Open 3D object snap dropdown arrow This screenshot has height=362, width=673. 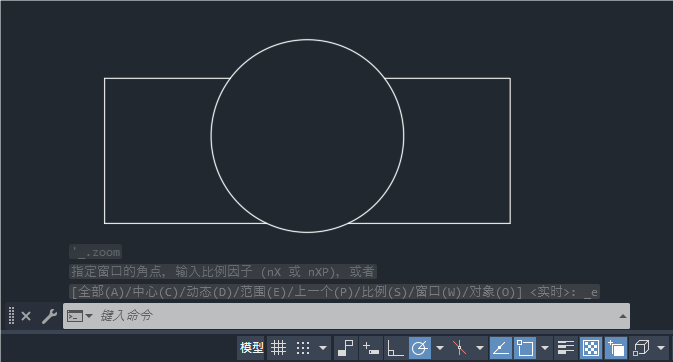661,347
